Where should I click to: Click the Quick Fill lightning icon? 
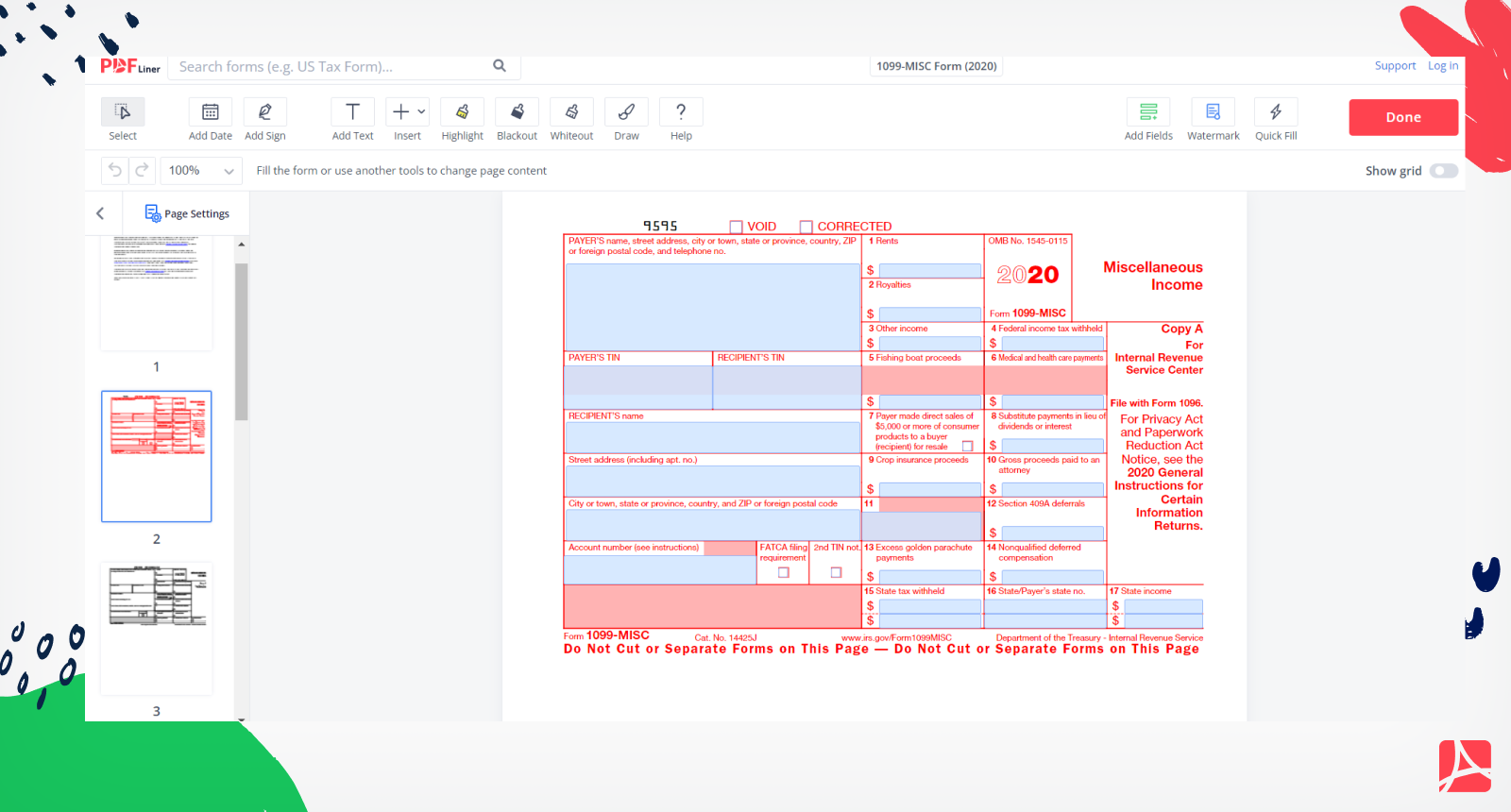pyautogui.click(x=1275, y=112)
